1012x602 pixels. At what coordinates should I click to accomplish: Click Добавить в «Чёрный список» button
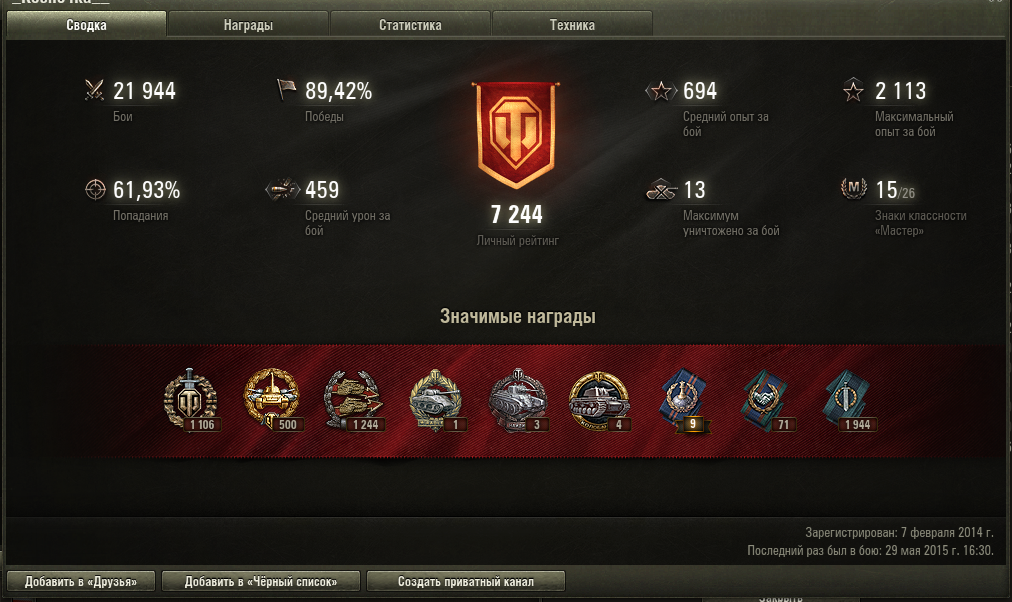tap(261, 581)
